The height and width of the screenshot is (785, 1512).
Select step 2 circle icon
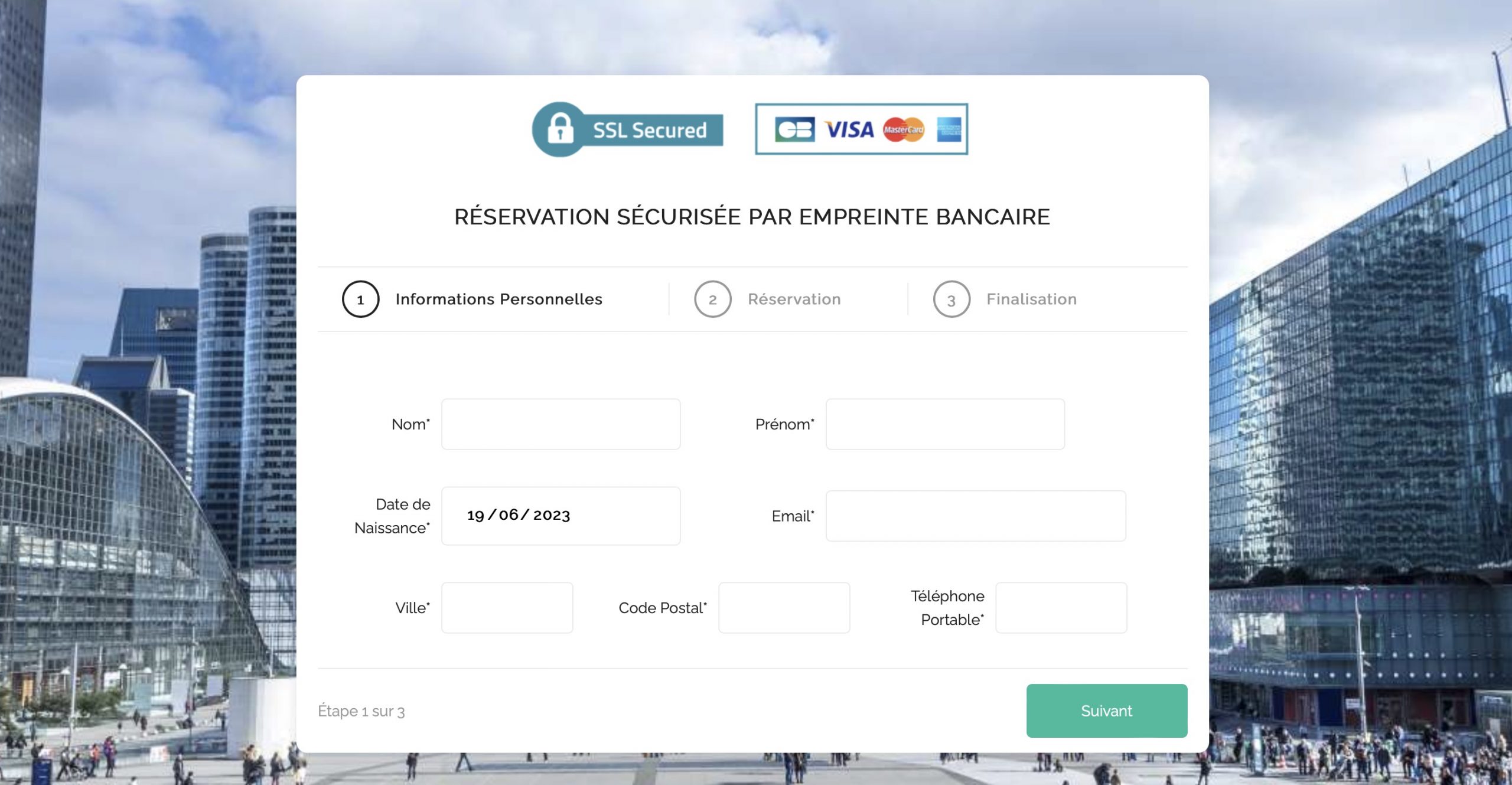click(x=712, y=299)
